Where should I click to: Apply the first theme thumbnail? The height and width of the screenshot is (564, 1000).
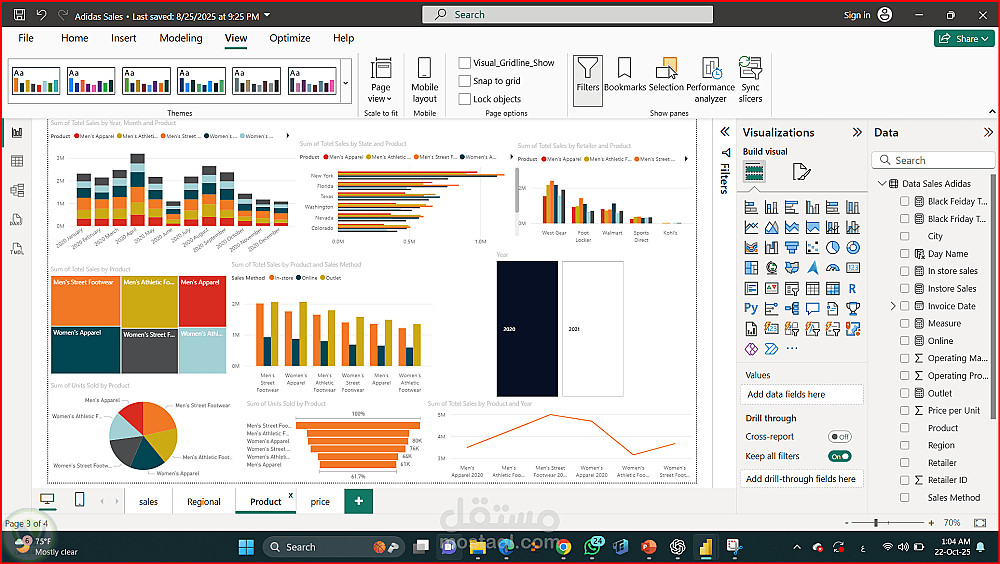[x=36, y=81]
